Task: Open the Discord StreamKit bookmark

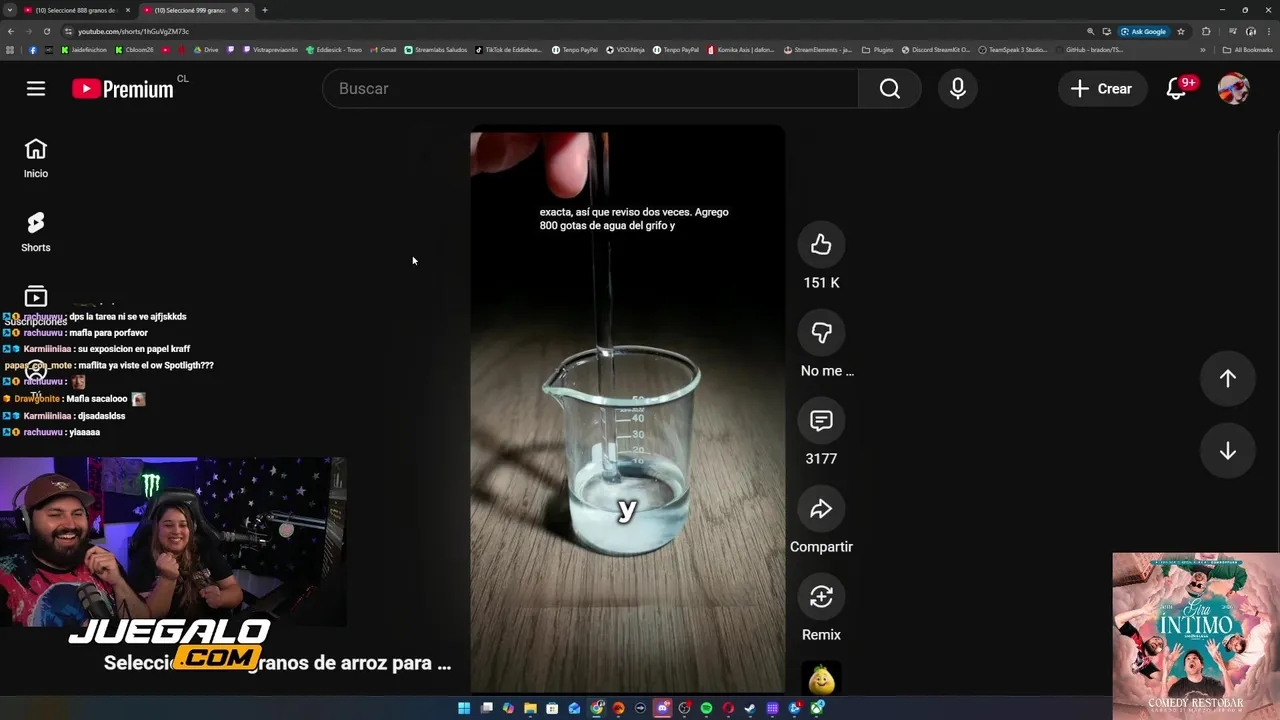Action: (x=936, y=50)
